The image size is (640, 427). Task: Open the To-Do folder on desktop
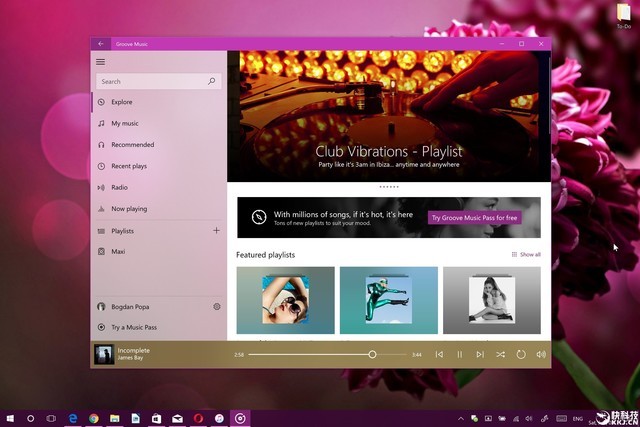624,16
